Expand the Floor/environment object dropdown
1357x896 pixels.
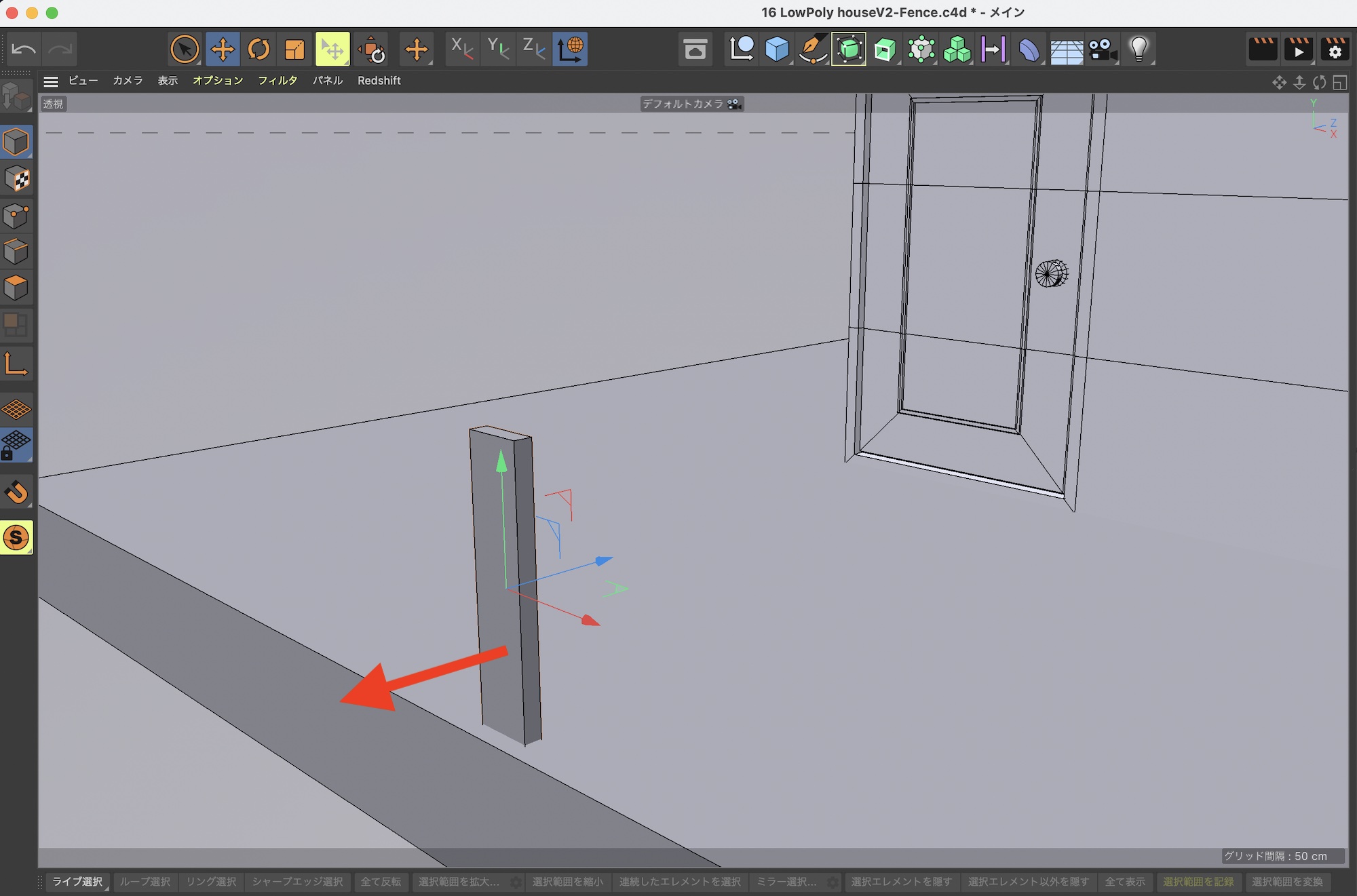[x=1066, y=49]
